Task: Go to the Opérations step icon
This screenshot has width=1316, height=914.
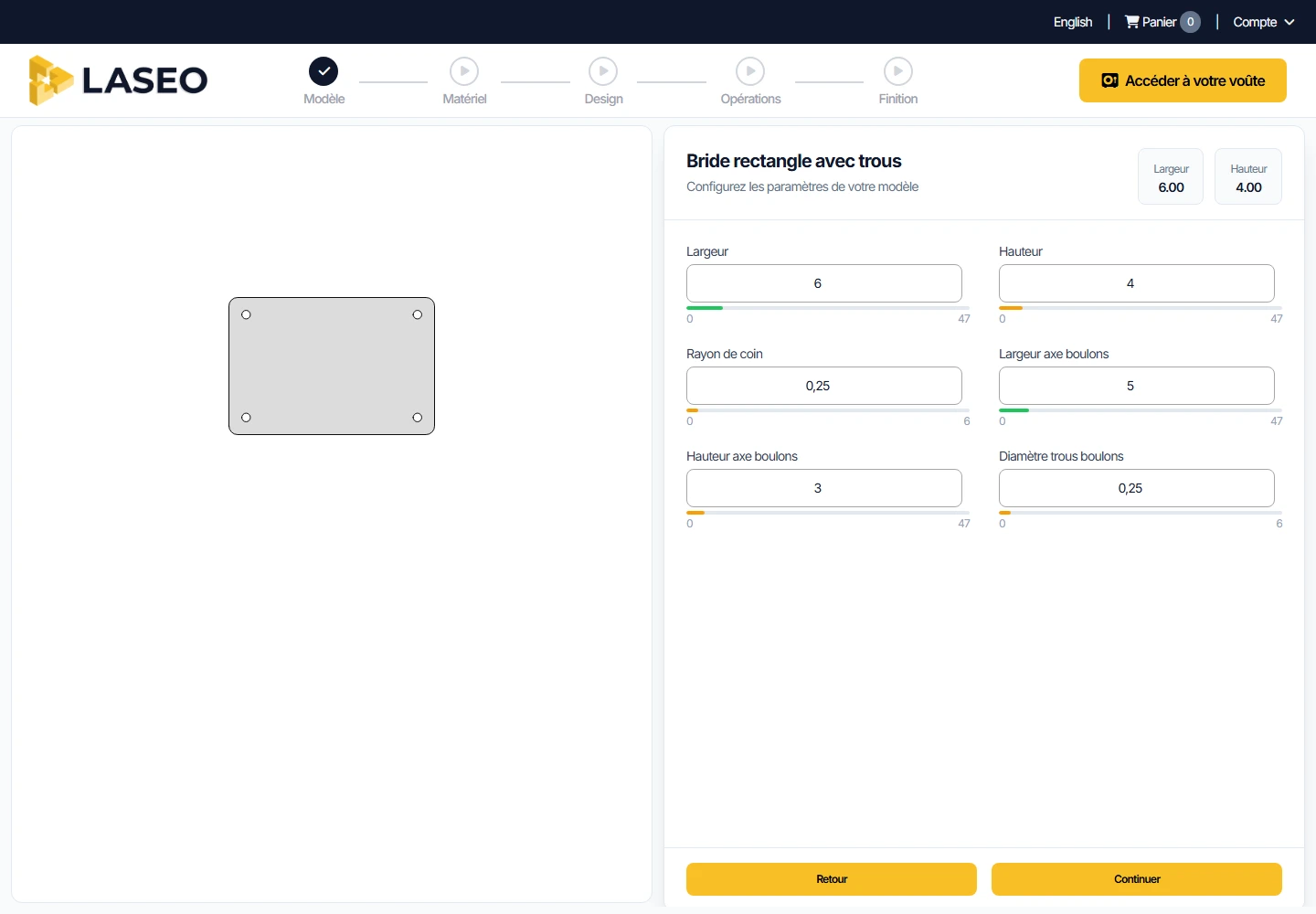Action: pos(750,71)
